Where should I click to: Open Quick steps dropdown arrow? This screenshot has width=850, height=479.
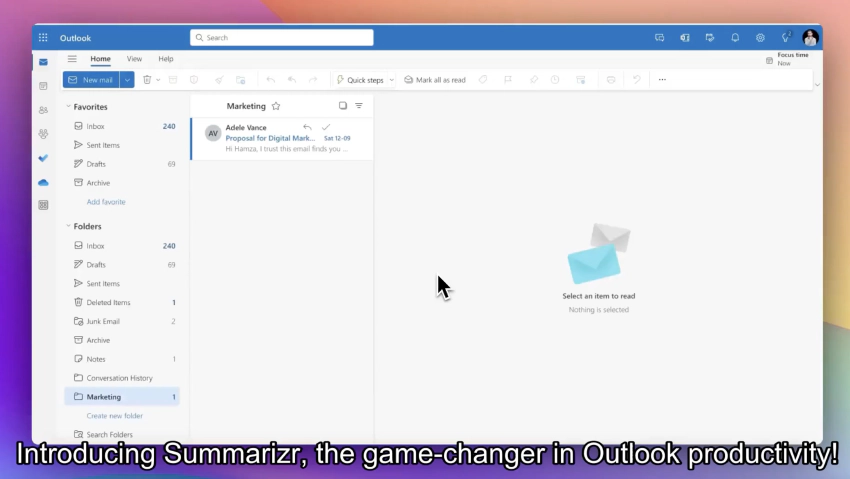point(391,80)
